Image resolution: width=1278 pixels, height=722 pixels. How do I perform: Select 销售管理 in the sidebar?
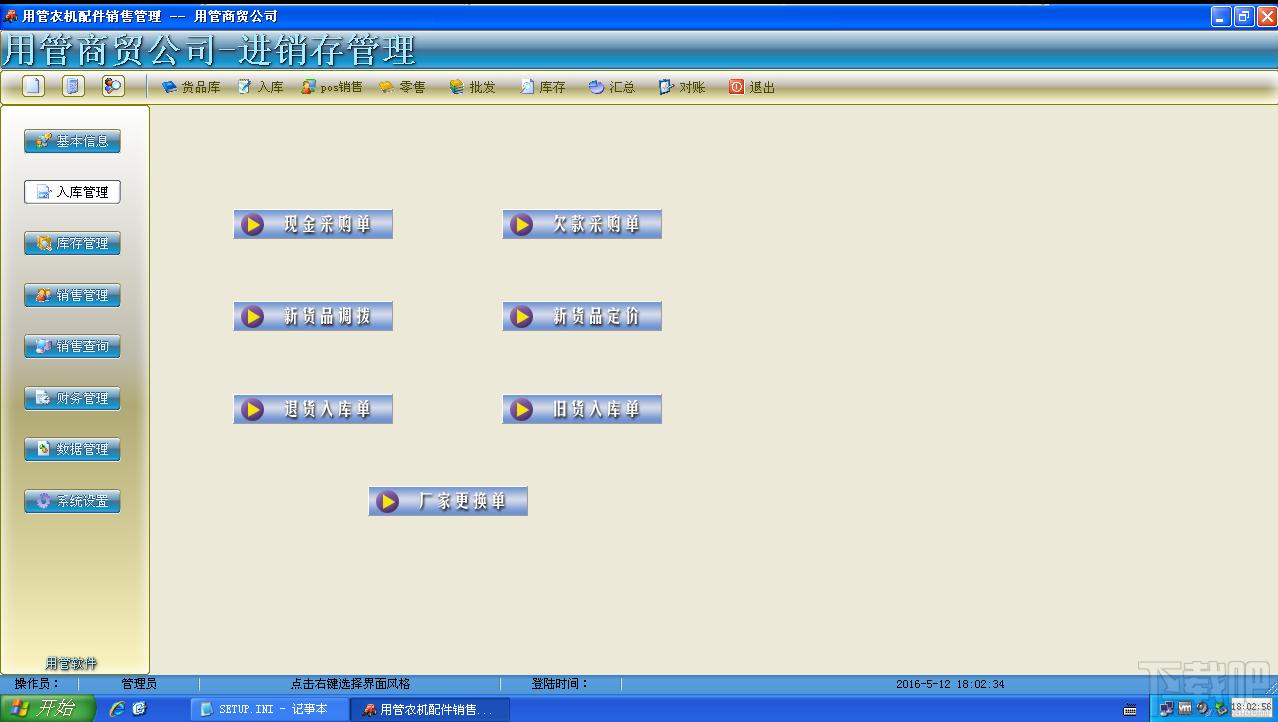tap(72, 295)
